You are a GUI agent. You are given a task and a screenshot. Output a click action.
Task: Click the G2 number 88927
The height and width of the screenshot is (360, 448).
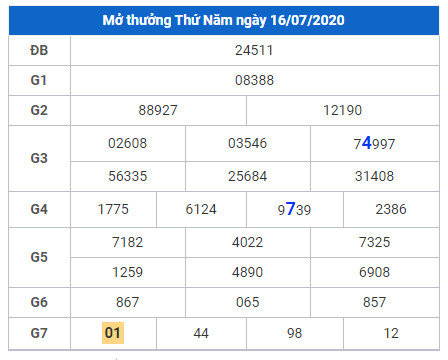tap(158, 110)
